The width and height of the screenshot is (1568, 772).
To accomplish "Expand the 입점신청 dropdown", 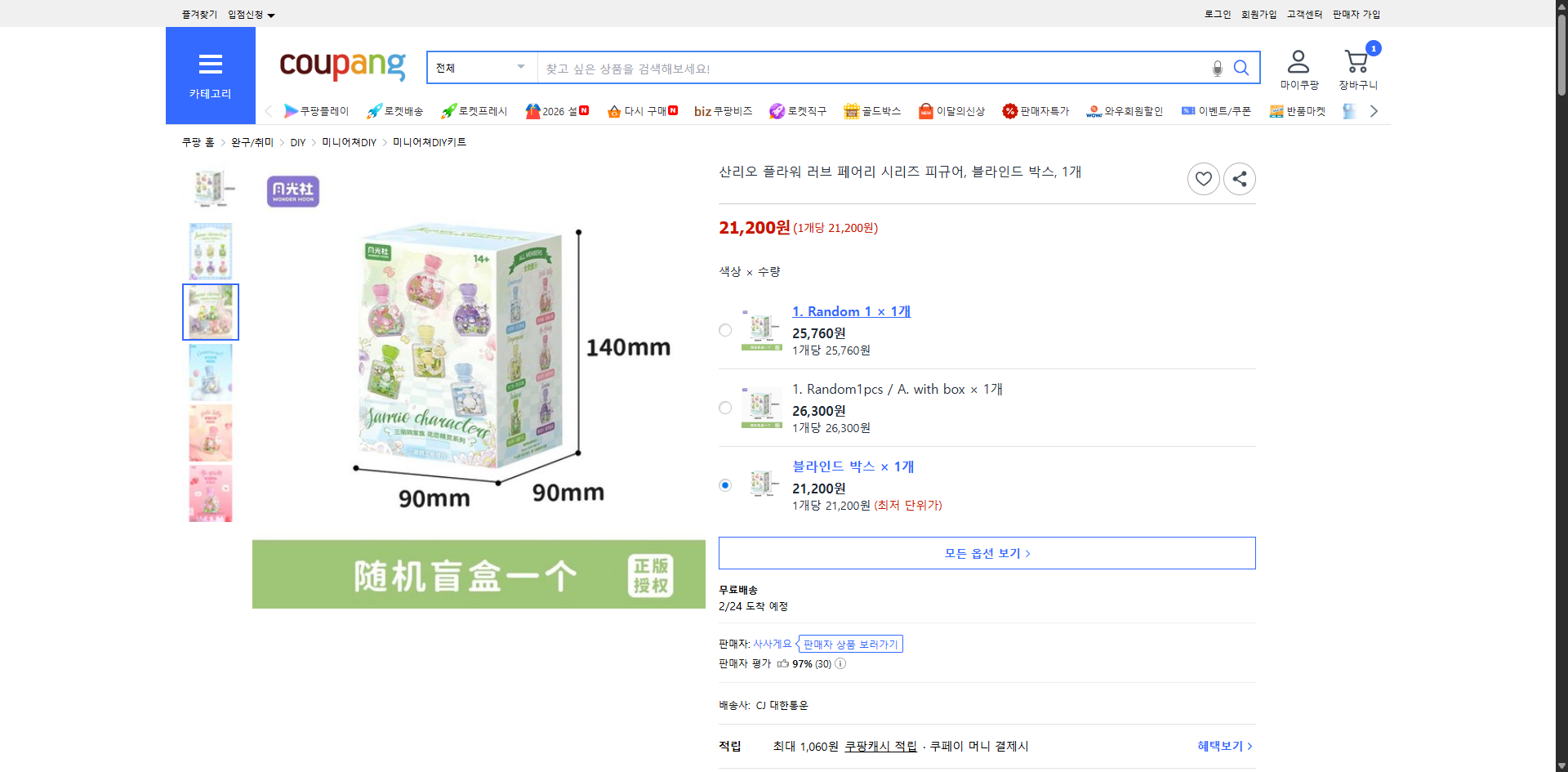I will coord(249,14).
